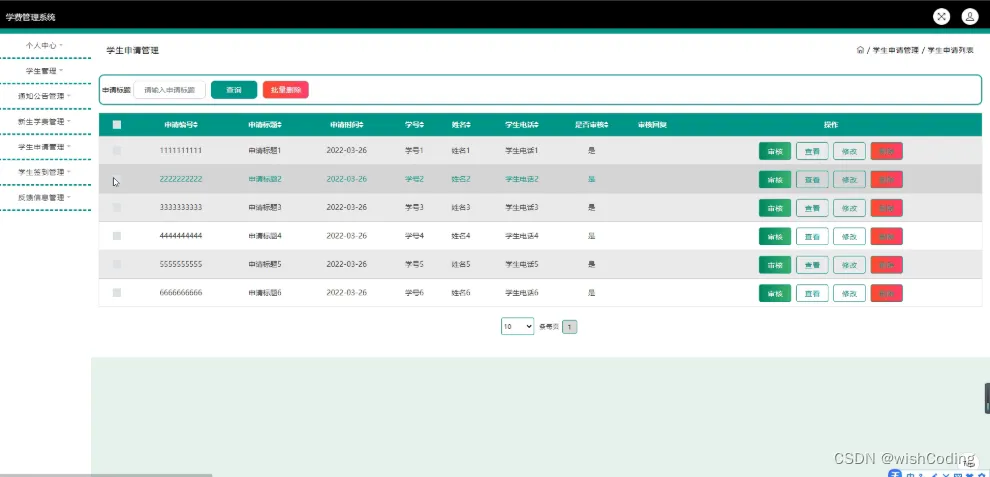The width and height of the screenshot is (990, 477).
Task: Click the 学费管理系统 title text
Action: point(31,17)
